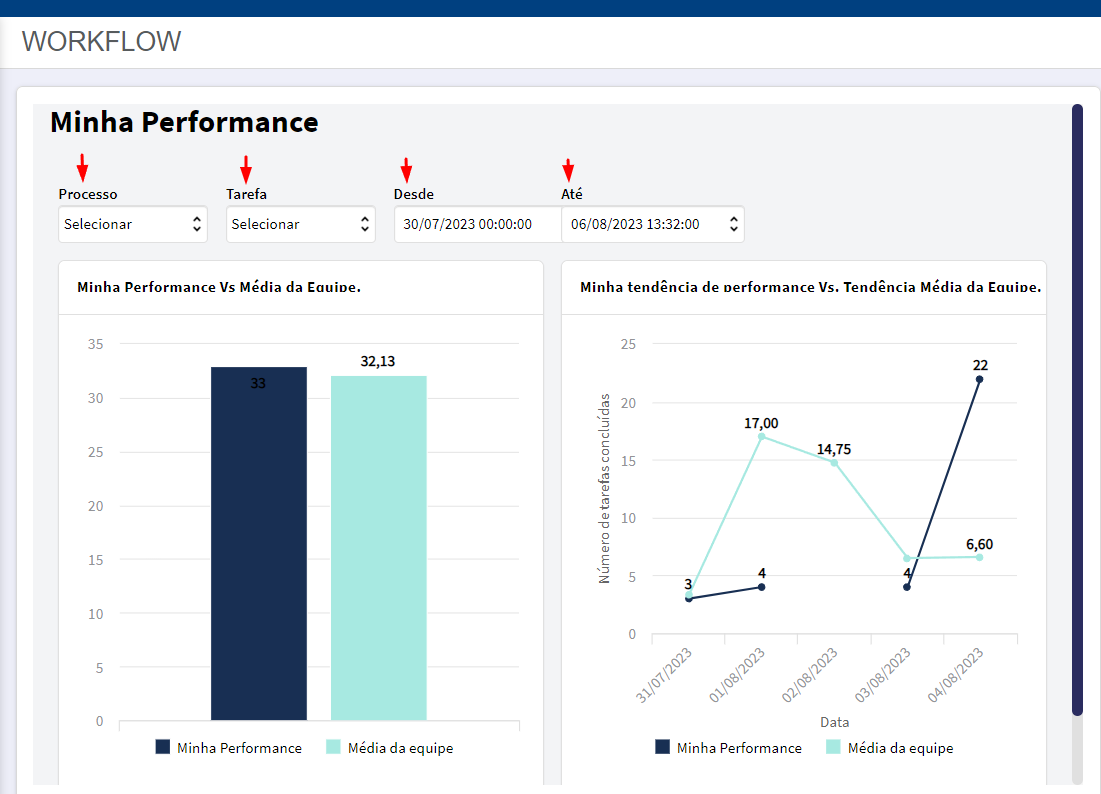Toggle Minha Performance legend swatch in line chart
Viewport: 1101px width, 794px height.
[x=662, y=747]
